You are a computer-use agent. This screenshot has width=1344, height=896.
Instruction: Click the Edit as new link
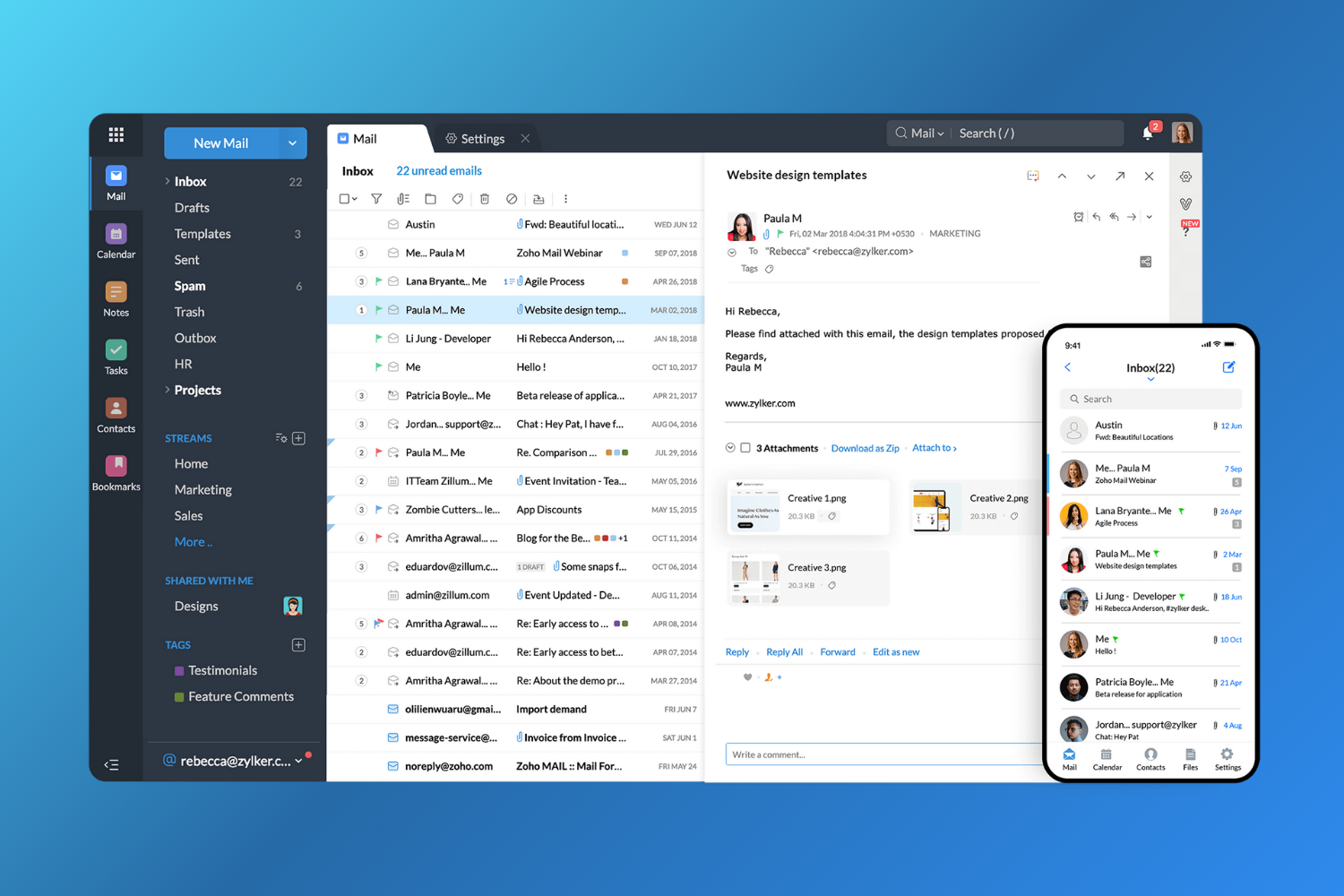point(895,651)
